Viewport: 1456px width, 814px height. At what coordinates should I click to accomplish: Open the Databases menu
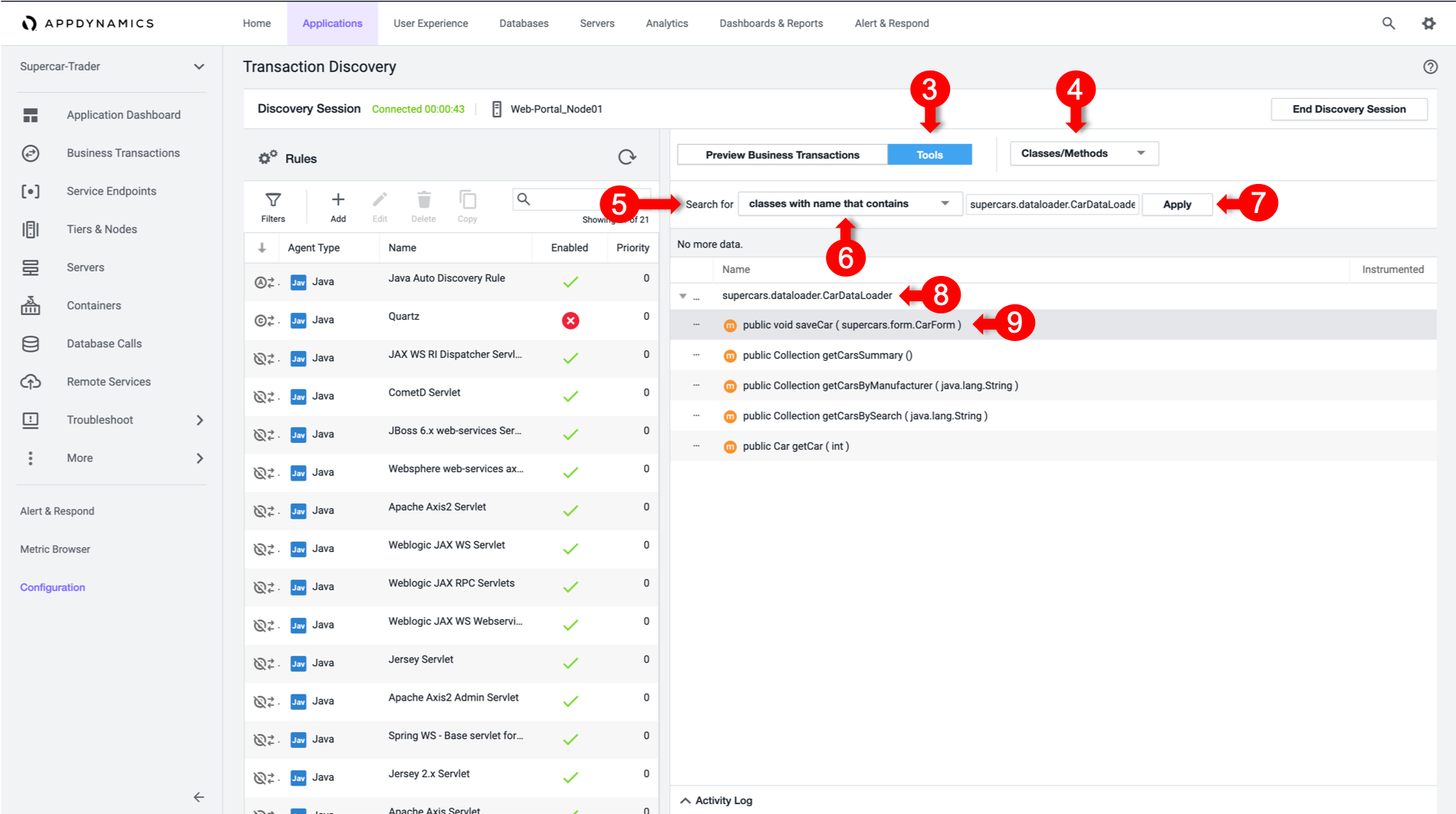(x=524, y=23)
